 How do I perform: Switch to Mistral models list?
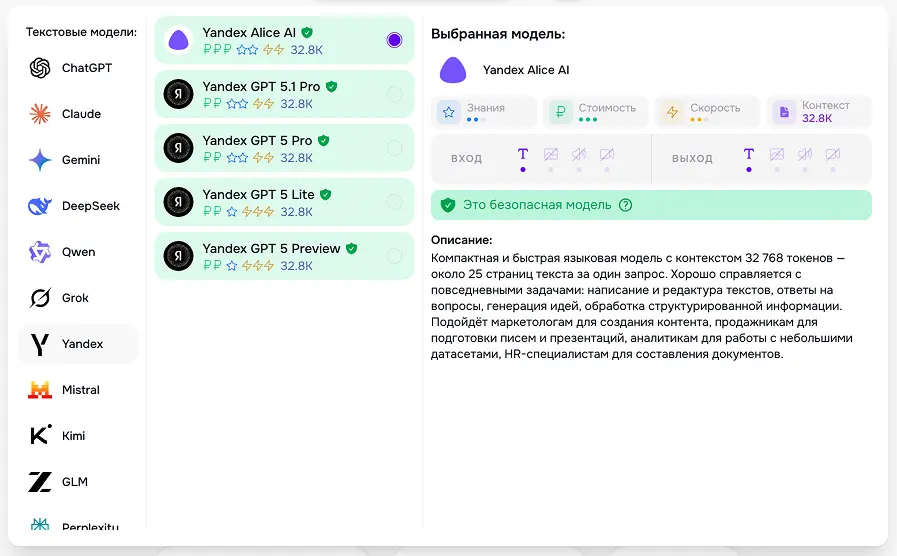pos(78,390)
